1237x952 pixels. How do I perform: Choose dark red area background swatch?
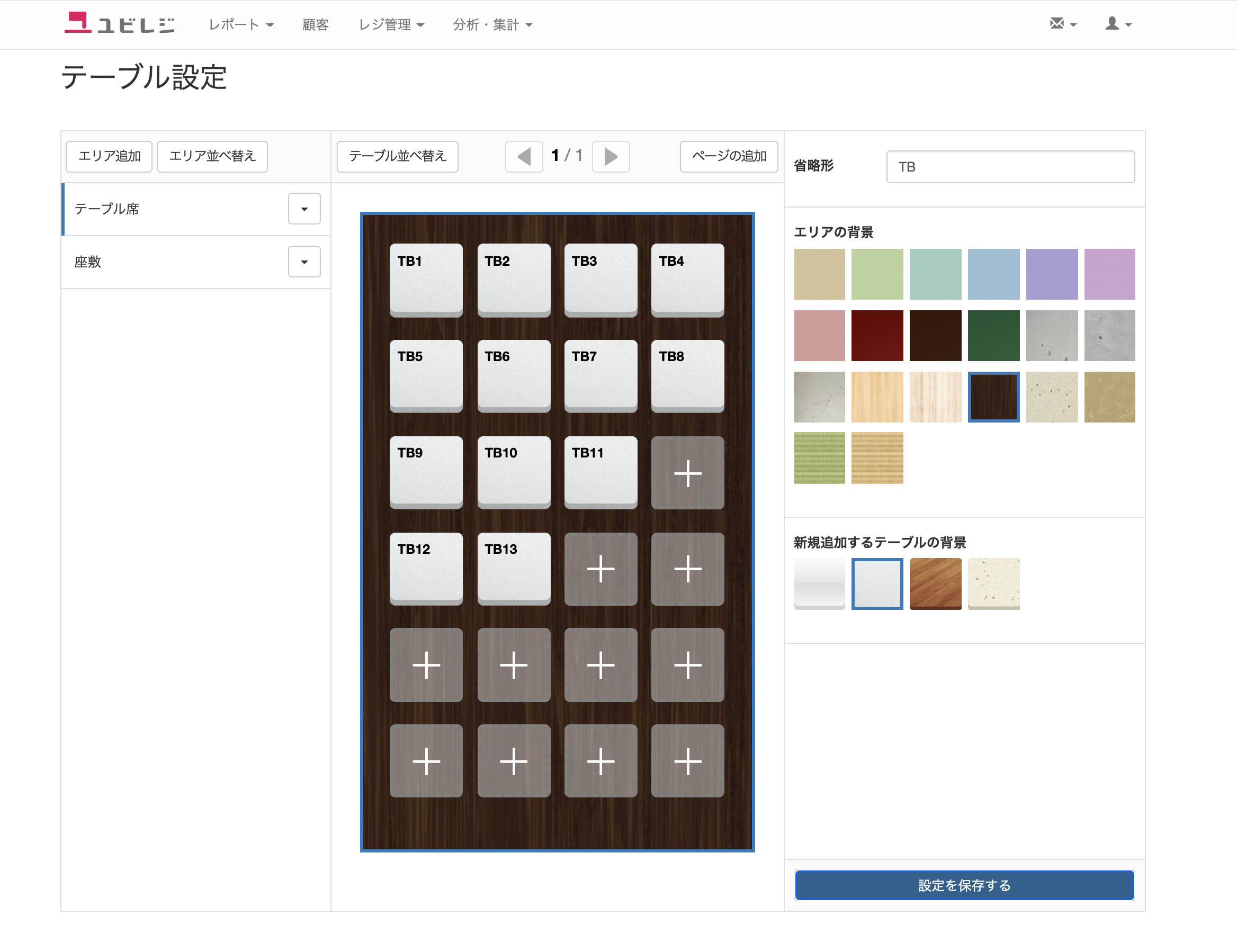click(877, 335)
